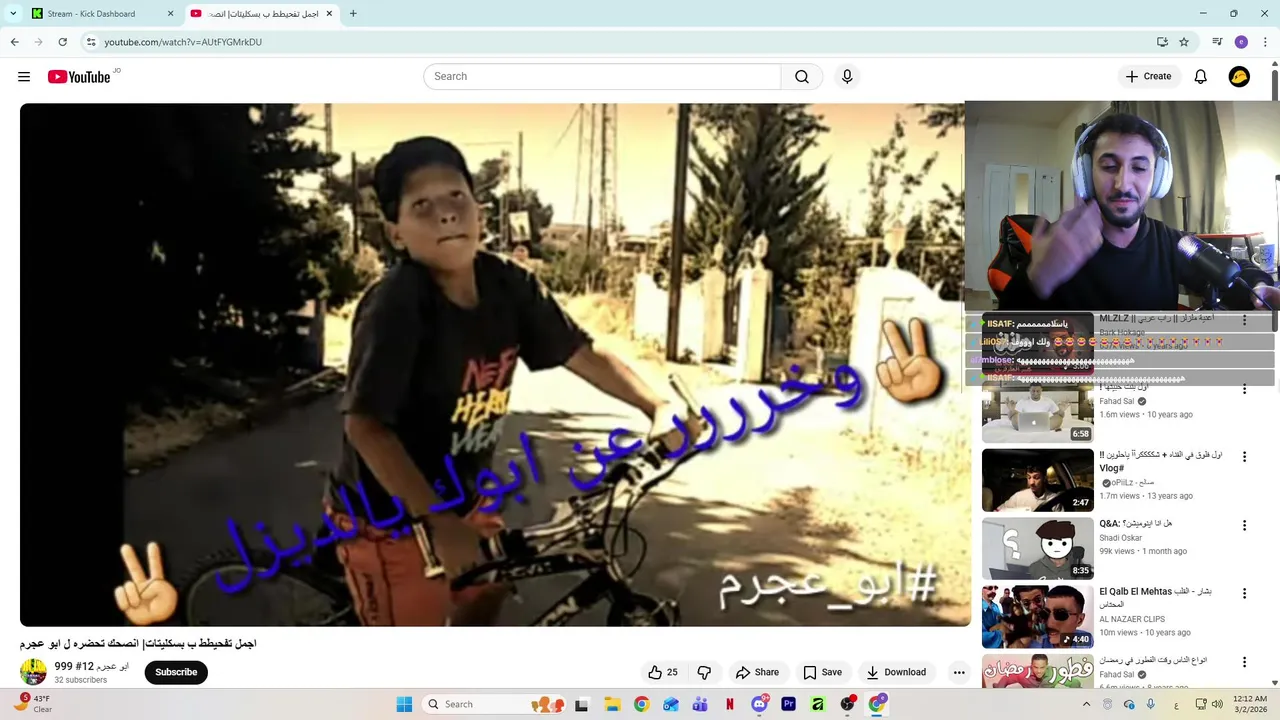Open options for Fahad Sal 6:58 video
The image size is (1280, 720).
1244,388
